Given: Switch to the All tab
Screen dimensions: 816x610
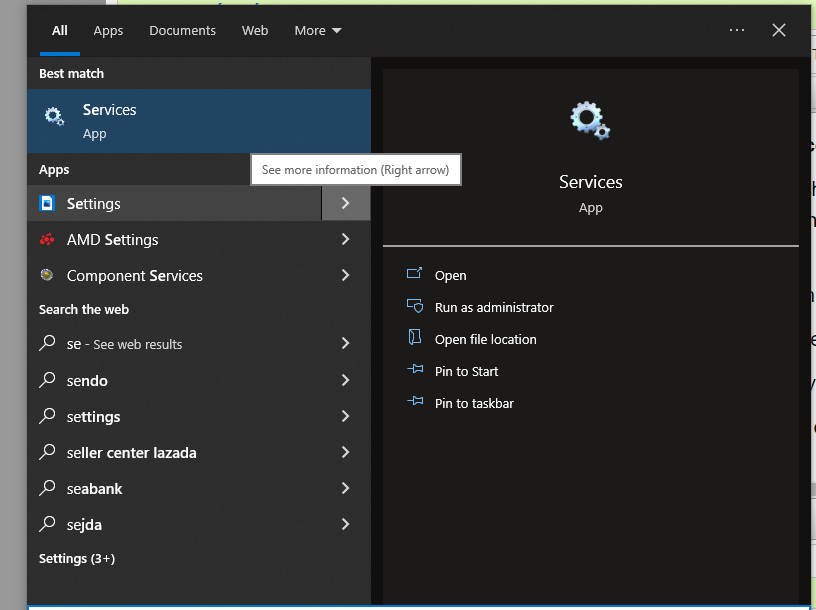Looking at the screenshot, I should pyautogui.click(x=60, y=30).
